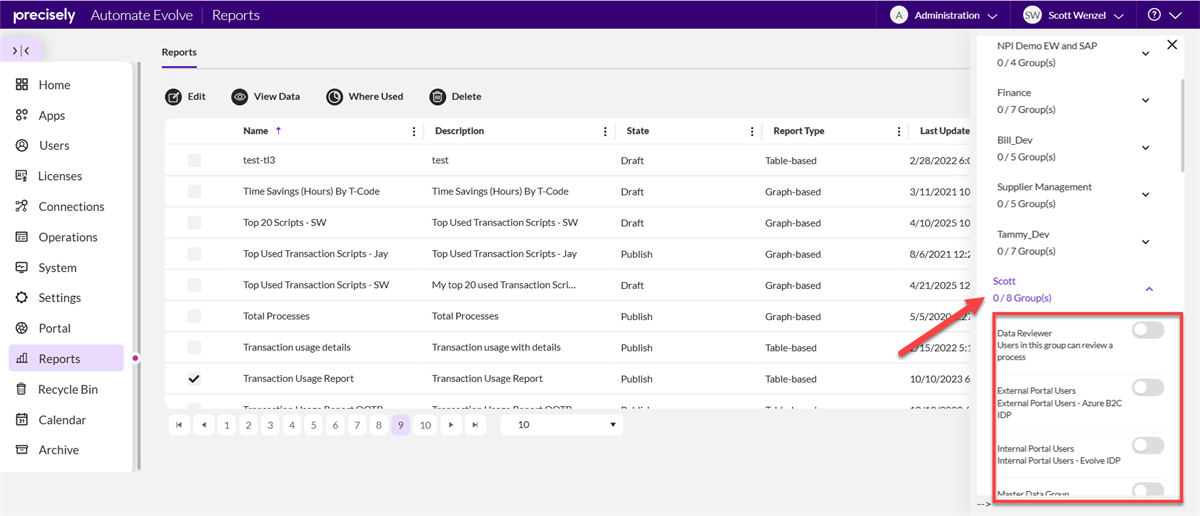This screenshot has width=1200, height=516.
Task: Go to page 10 of reports
Action: pyautogui.click(x=425, y=425)
